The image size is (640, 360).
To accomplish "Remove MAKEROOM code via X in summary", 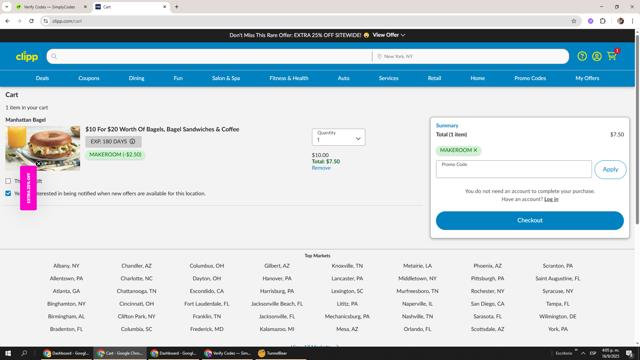I will coord(475,150).
